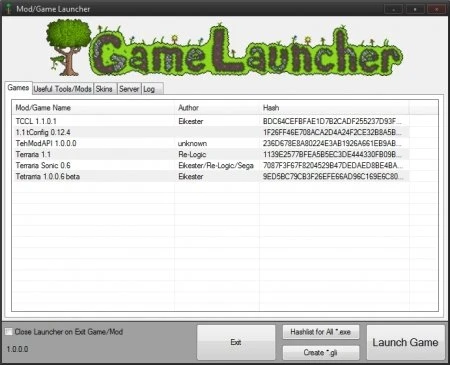
Task: Click the tree app icon in title bar
Action: (x=9, y=9)
